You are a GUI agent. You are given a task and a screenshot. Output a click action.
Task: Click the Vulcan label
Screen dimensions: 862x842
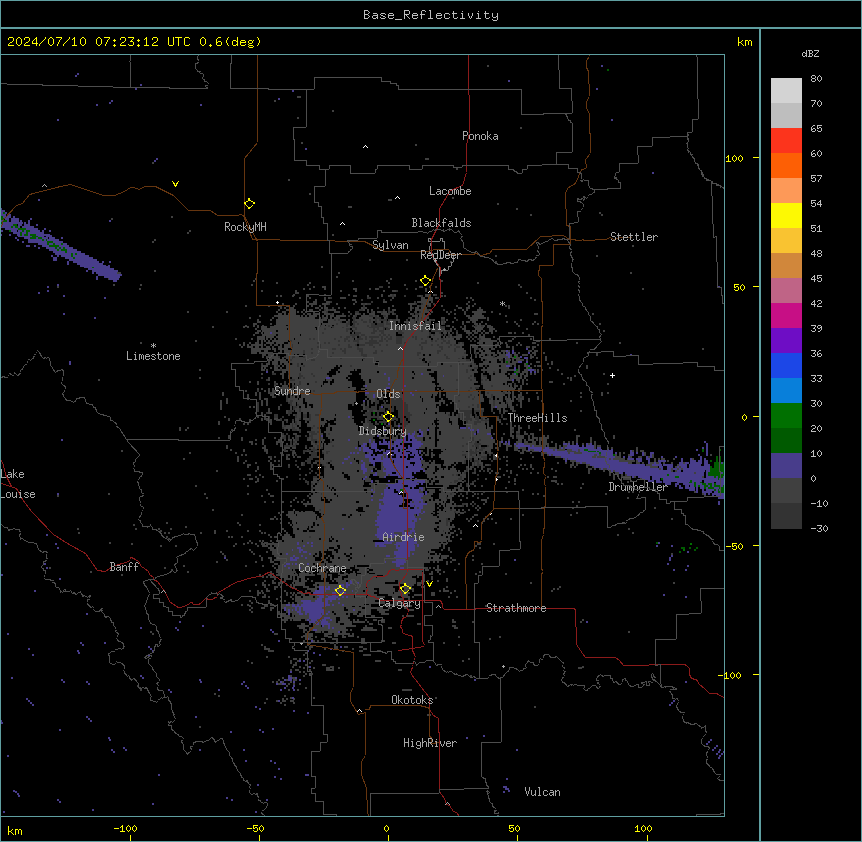[x=542, y=792]
